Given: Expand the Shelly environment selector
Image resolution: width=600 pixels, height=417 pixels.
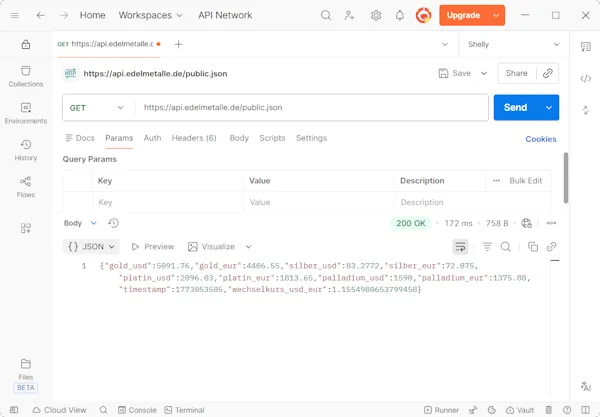Looking at the screenshot, I should [512, 44].
